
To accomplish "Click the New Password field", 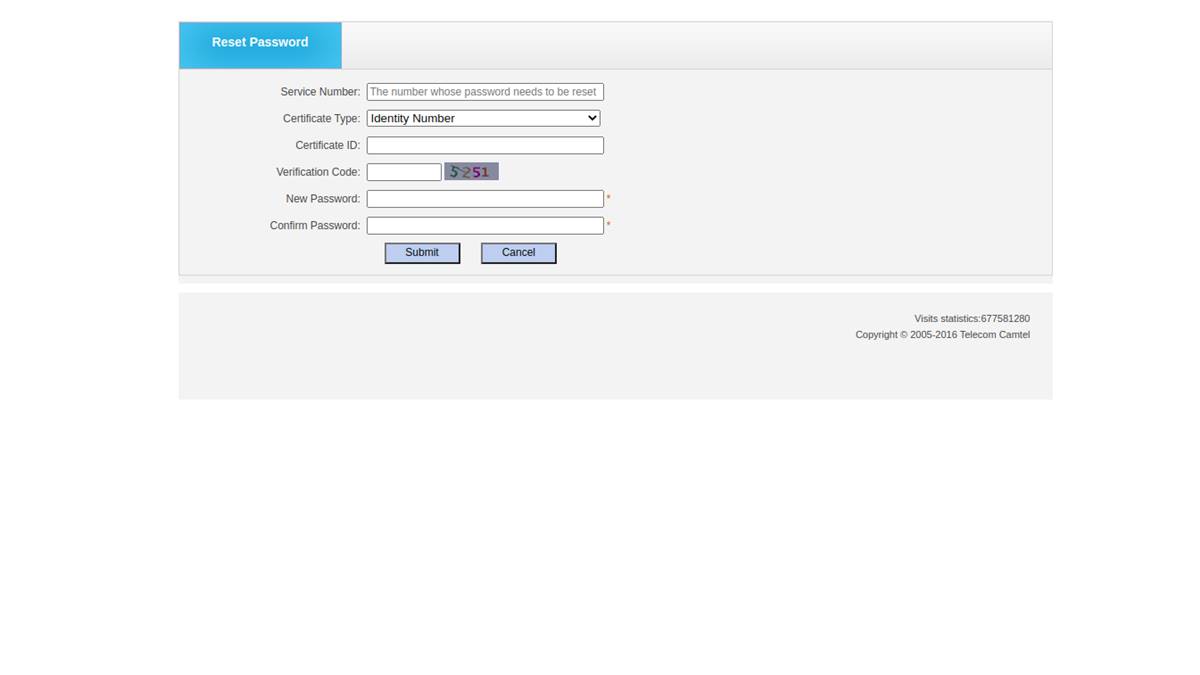I will [484, 198].
